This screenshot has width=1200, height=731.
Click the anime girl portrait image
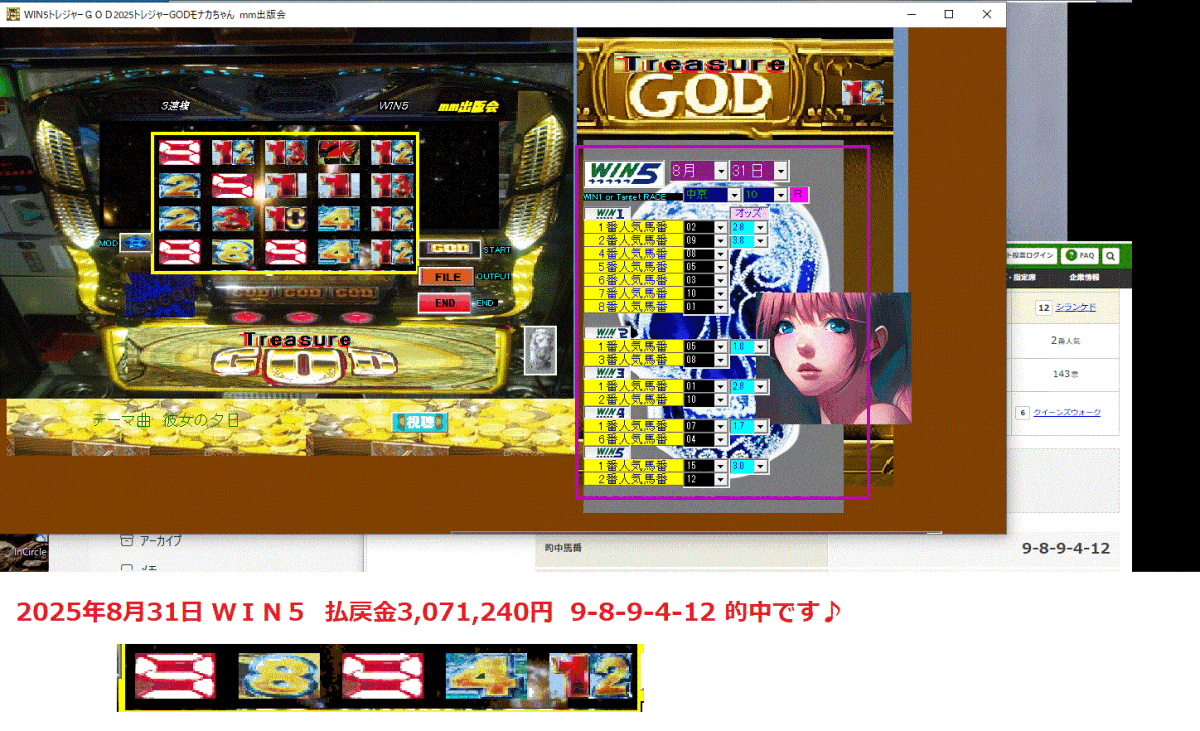coord(833,358)
